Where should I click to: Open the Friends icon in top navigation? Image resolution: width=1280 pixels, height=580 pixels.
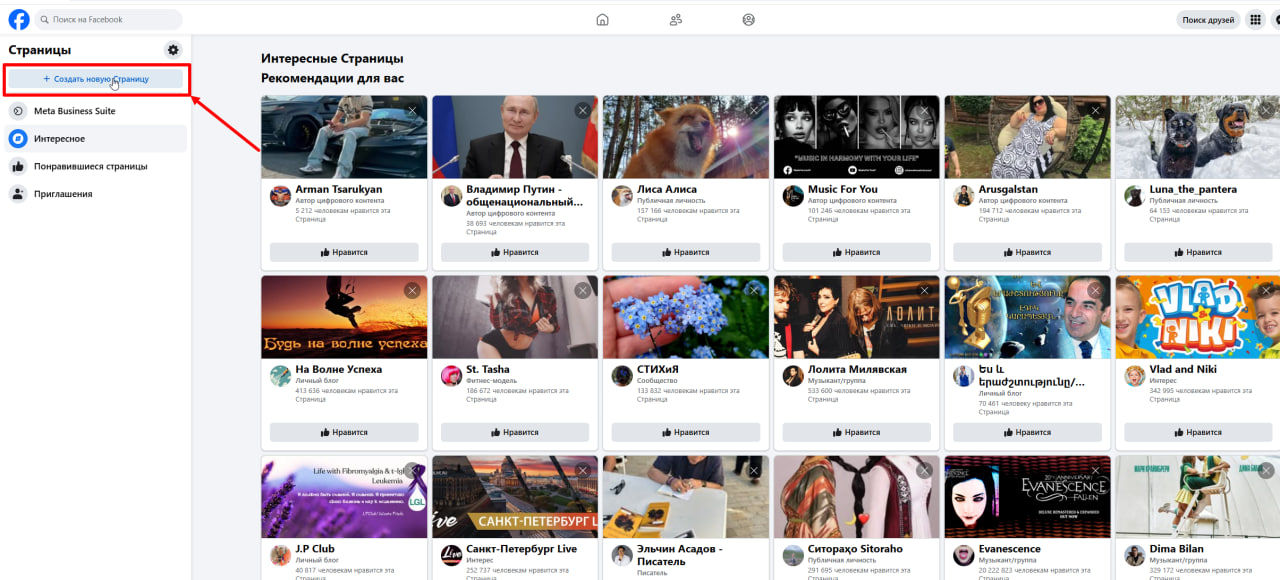[676, 19]
